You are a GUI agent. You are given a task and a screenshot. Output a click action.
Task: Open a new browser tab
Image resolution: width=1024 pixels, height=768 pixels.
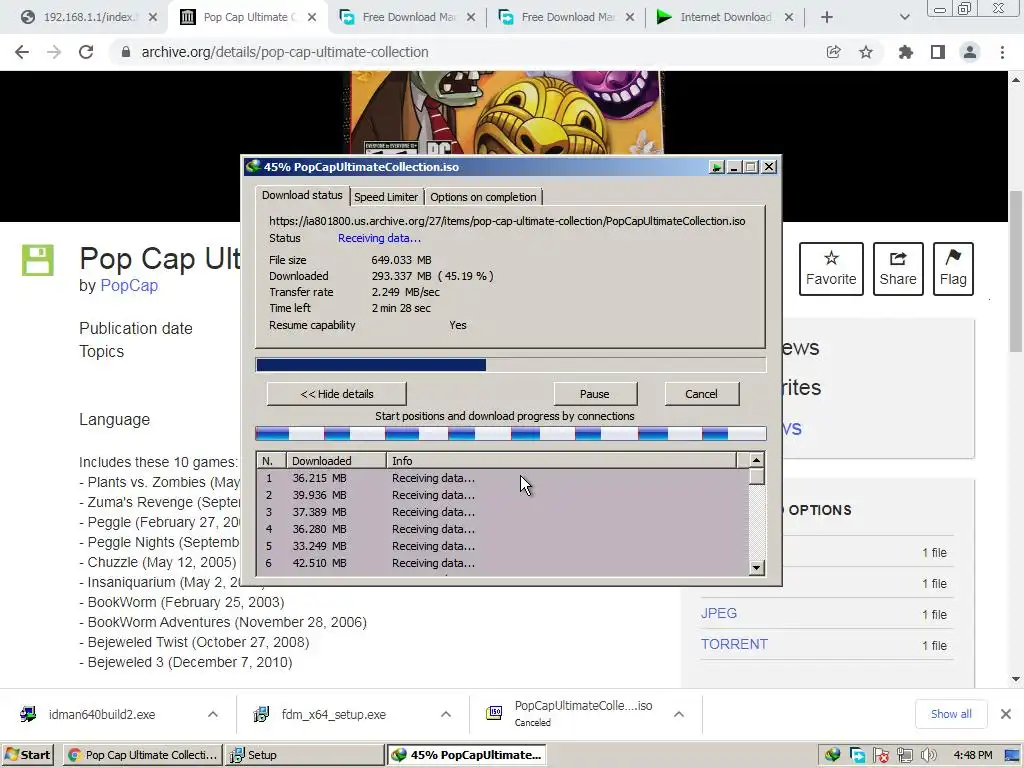coord(827,17)
